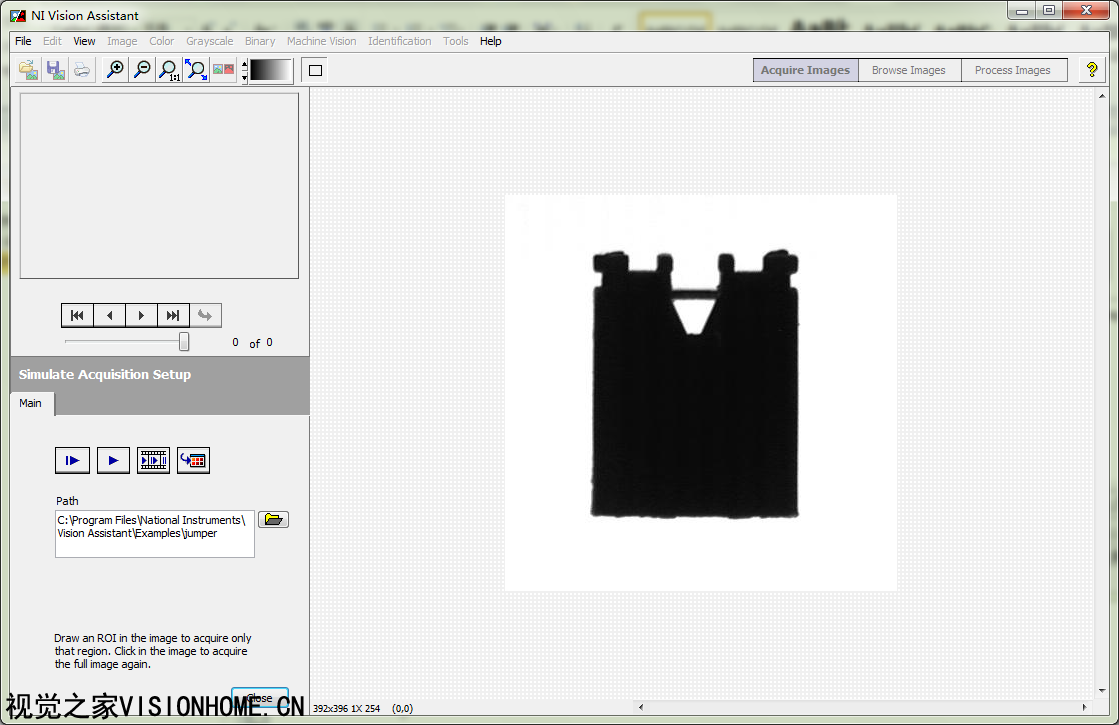Select the Main tab
Image resolution: width=1119 pixels, height=725 pixels.
[x=31, y=403]
